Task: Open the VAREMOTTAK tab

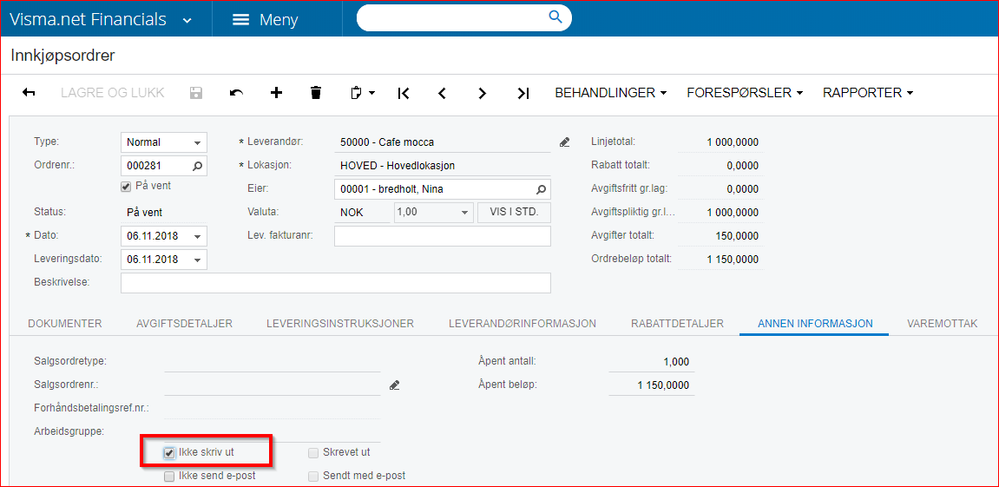Action: pyautogui.click(x=942, y=324)
